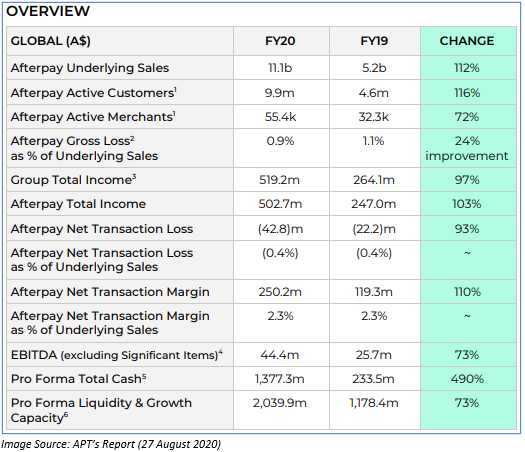525x452 pixels.
Task: Click the 502.7m Afterpay Total Income value
Action: click(280, 204)
